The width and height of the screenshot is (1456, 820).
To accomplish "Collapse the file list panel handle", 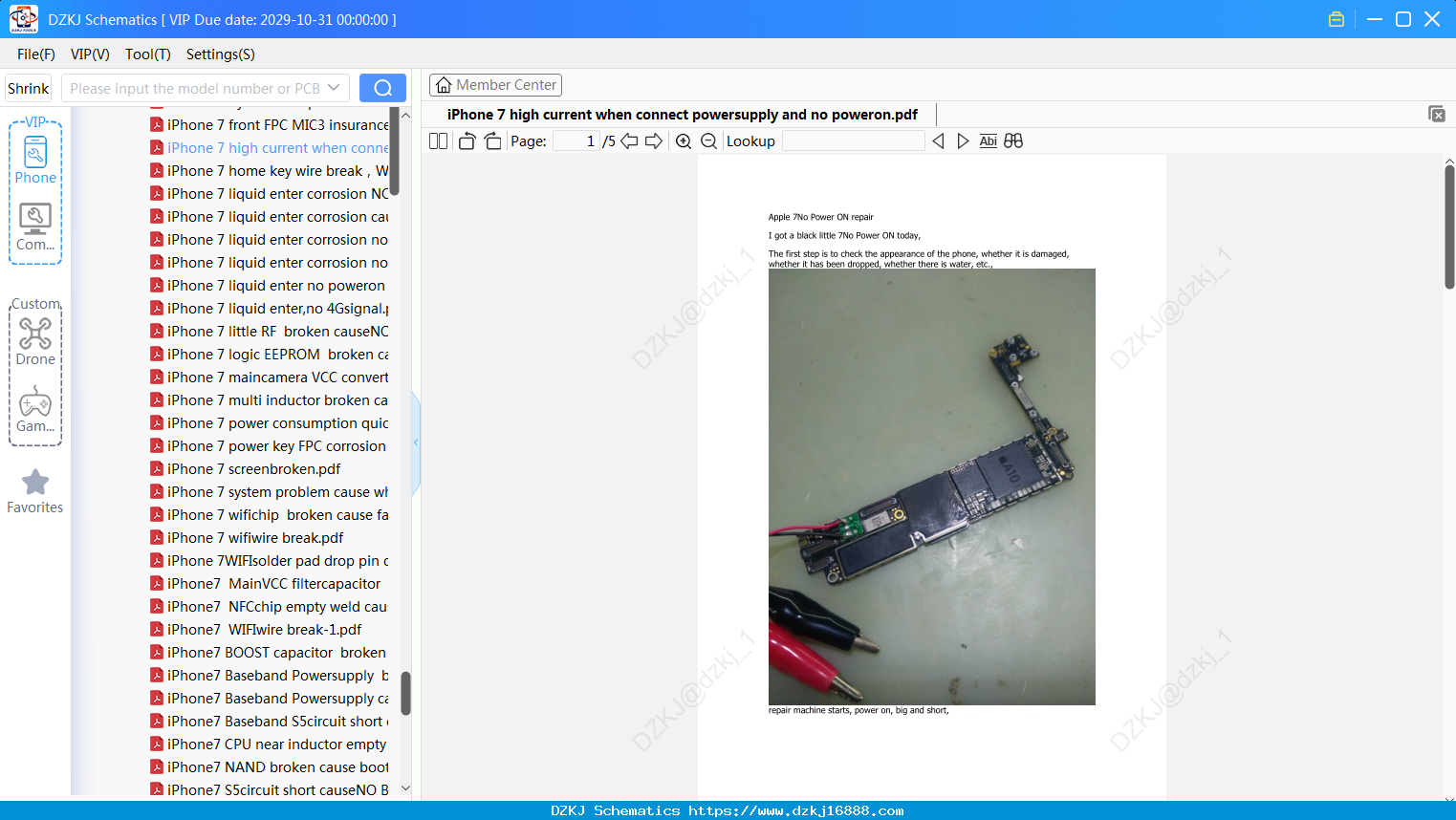I will click(x=416, y=442).
